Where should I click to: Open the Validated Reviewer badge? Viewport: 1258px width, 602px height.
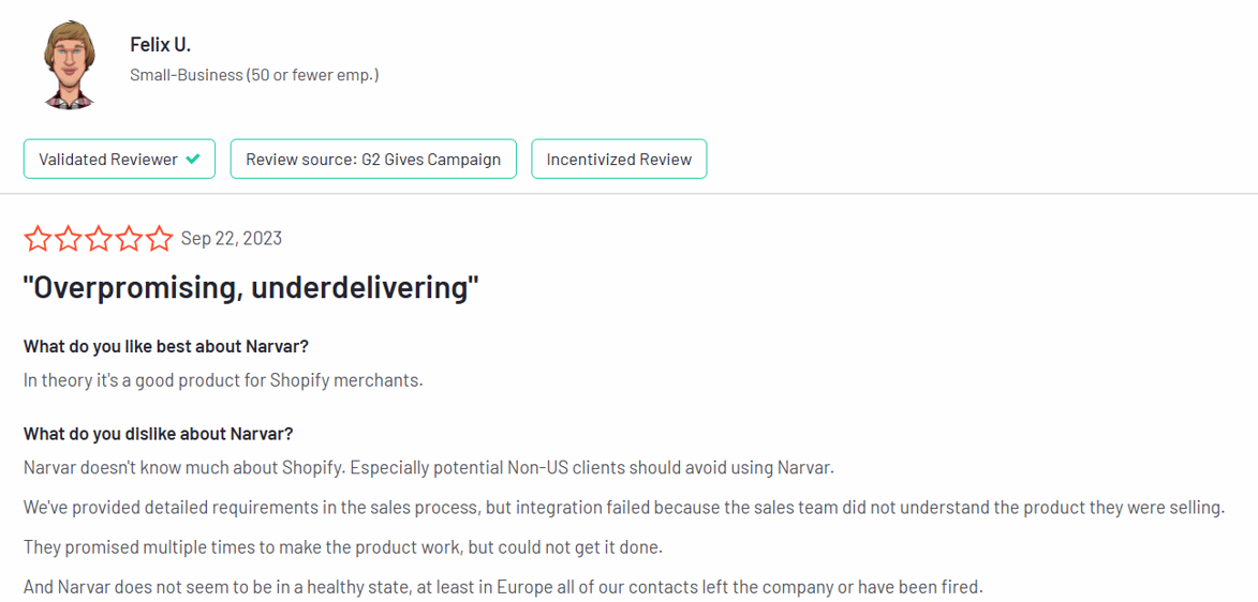click(x=119, y=158)
